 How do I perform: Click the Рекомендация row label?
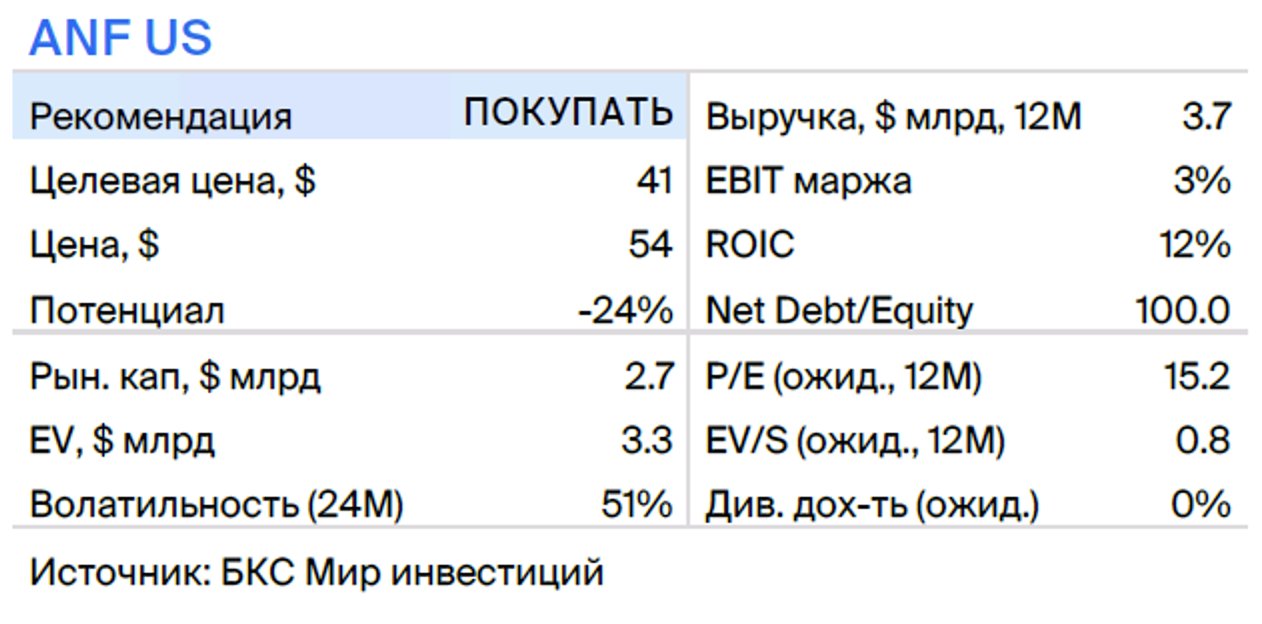pyautogui.click(x=161, y=116)
